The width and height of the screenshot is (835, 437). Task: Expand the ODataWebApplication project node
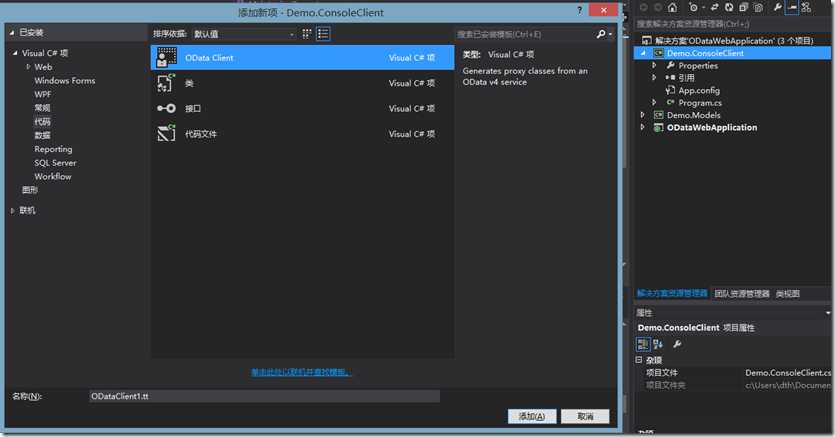(643, 127)
